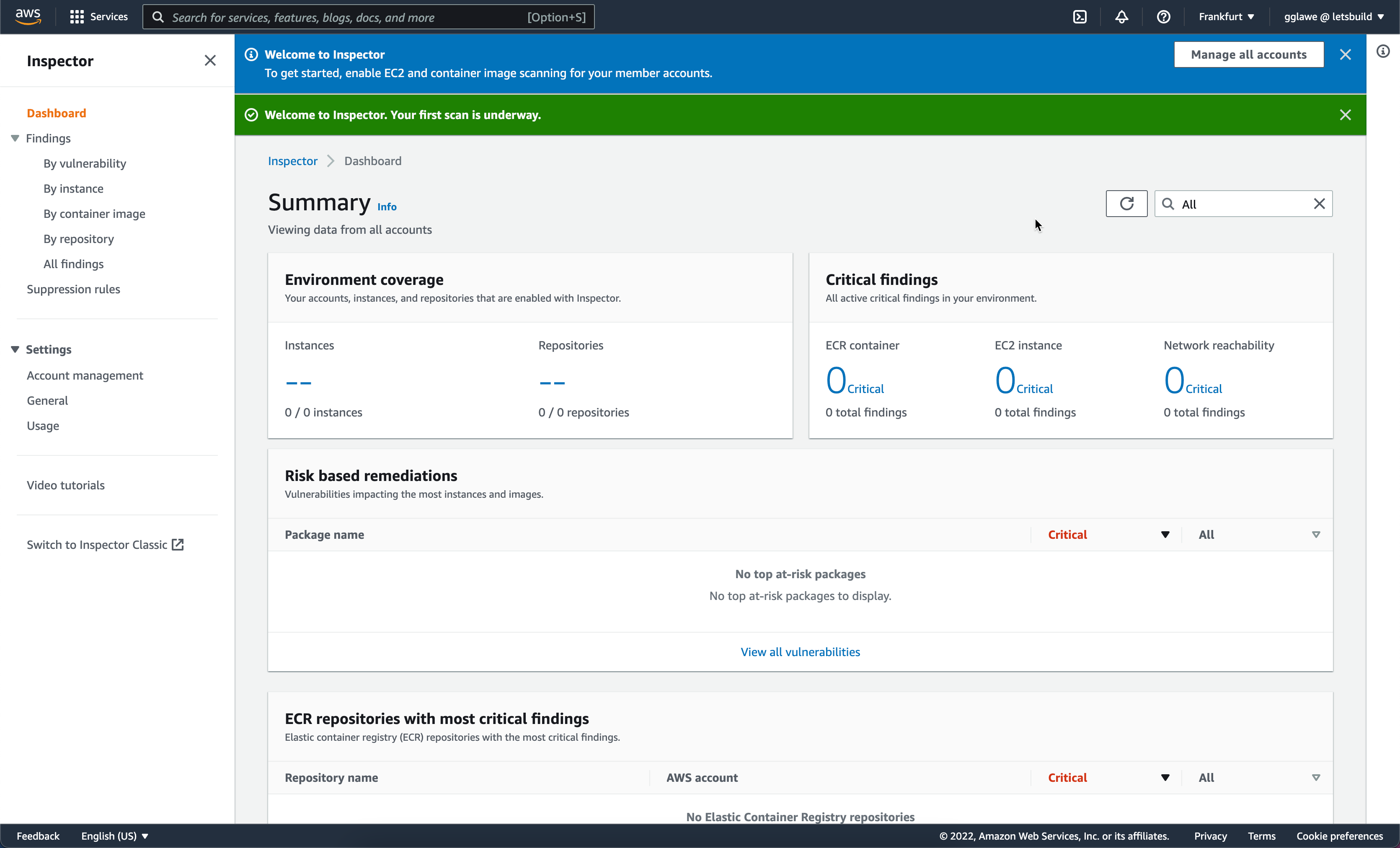Open the notifications bell icon
This screenshot has width=1400, height=848.
pyautogui.click(x=1121, y=17)
